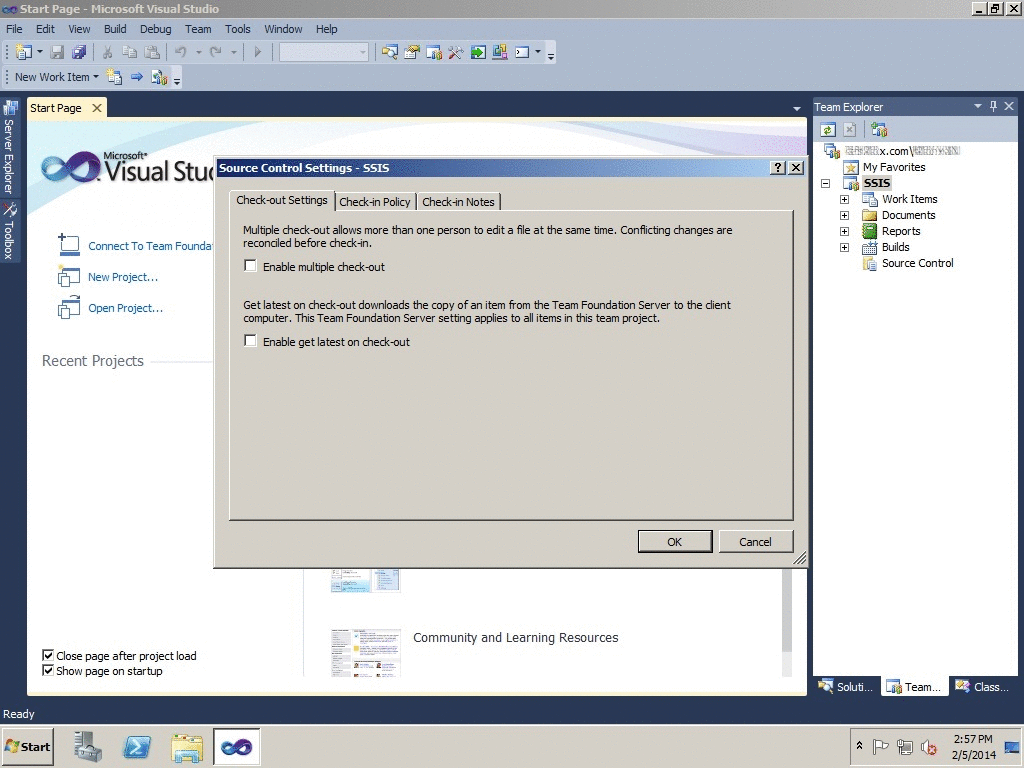Click OK in Source Control Settings

tap(675, 541)
